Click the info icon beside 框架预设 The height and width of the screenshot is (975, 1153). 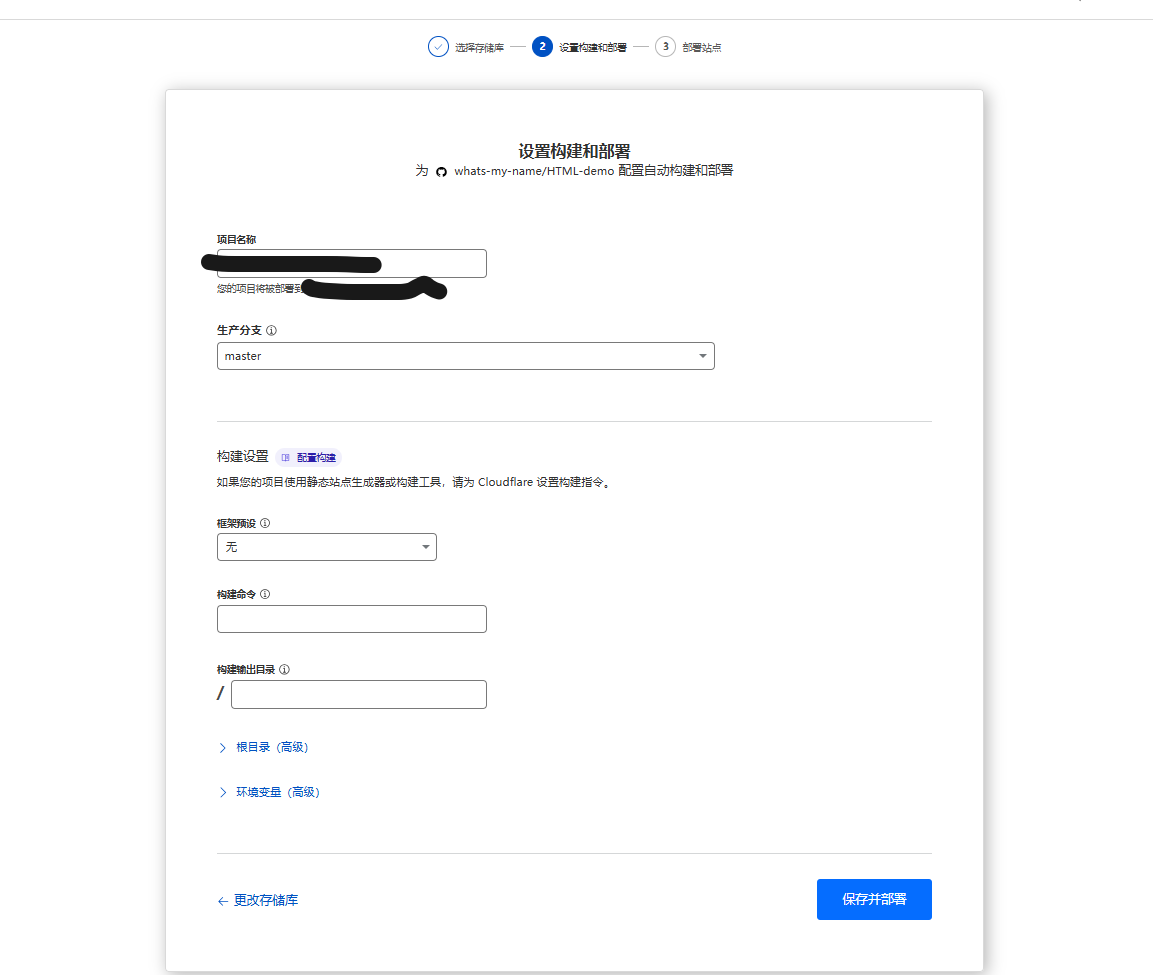[x=265, y=523]
